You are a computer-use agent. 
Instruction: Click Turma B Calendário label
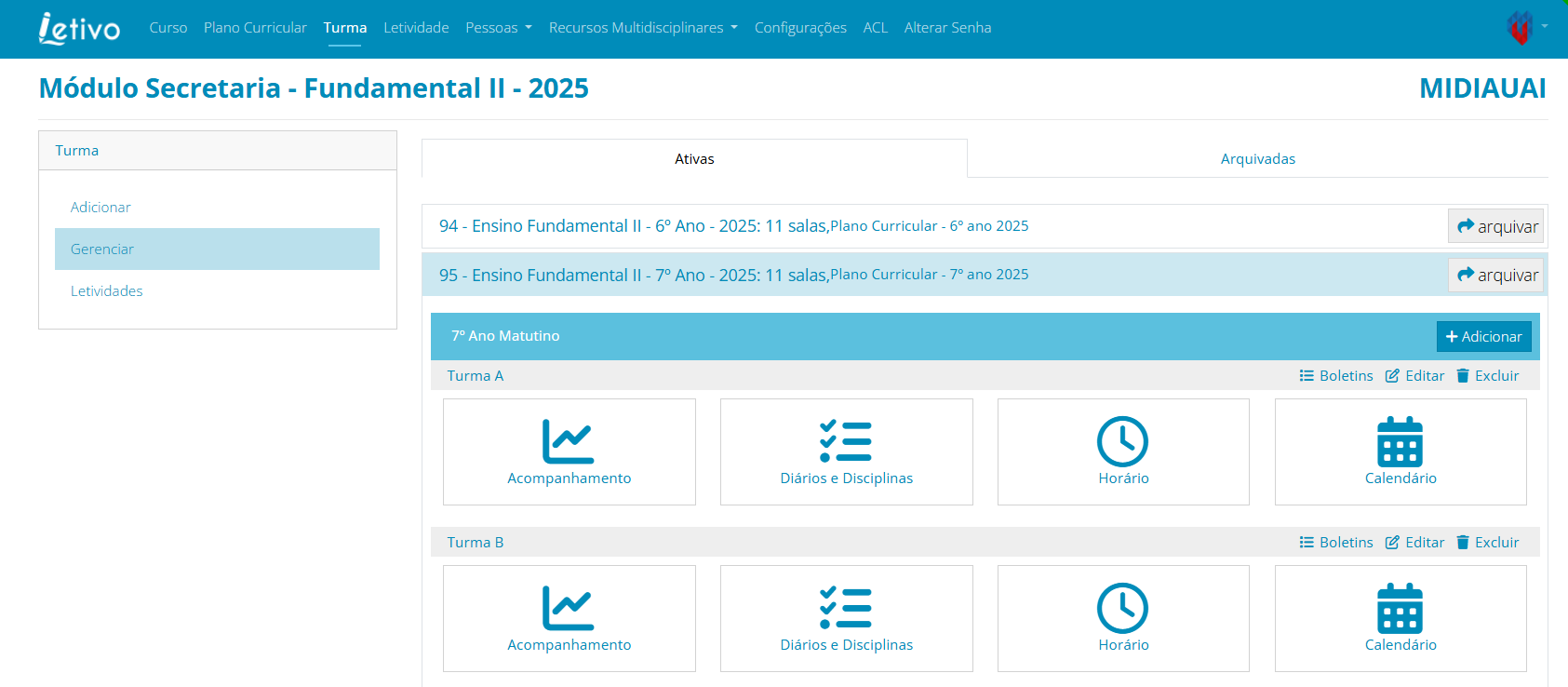(1400, 645)
